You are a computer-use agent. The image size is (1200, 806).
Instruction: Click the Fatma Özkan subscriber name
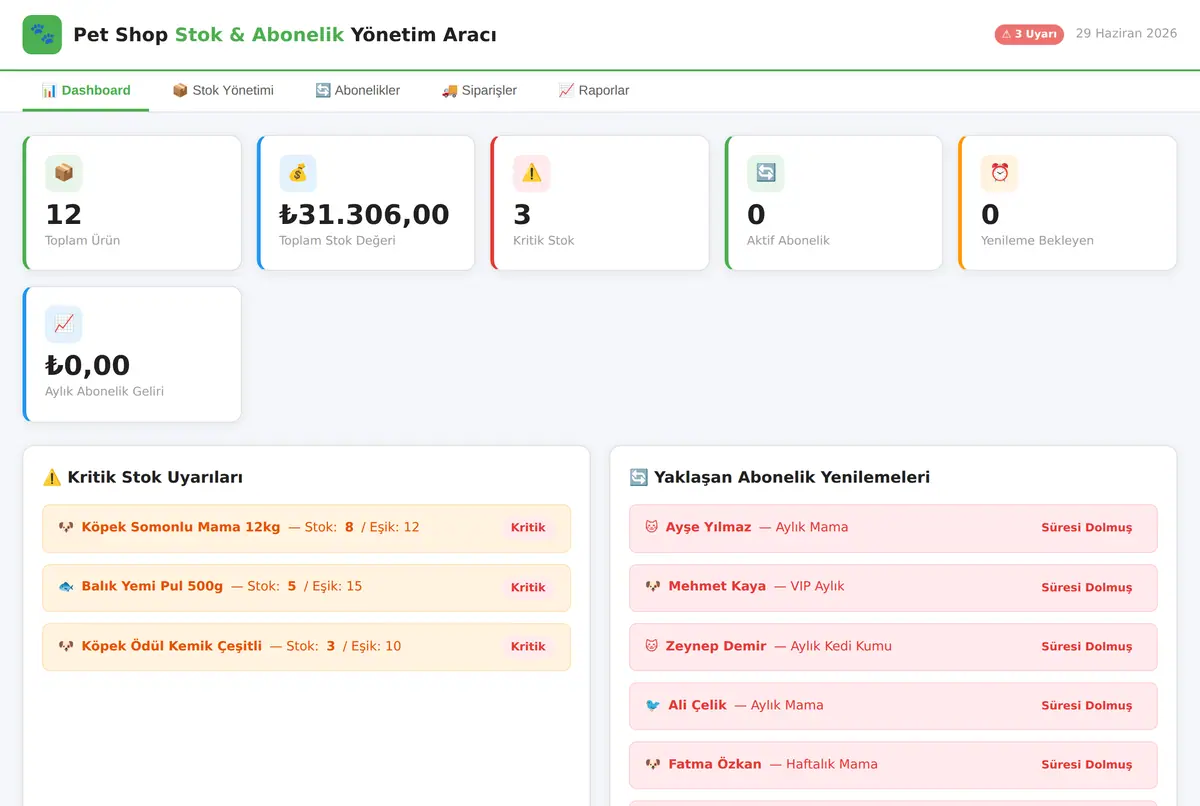point(715,764)
